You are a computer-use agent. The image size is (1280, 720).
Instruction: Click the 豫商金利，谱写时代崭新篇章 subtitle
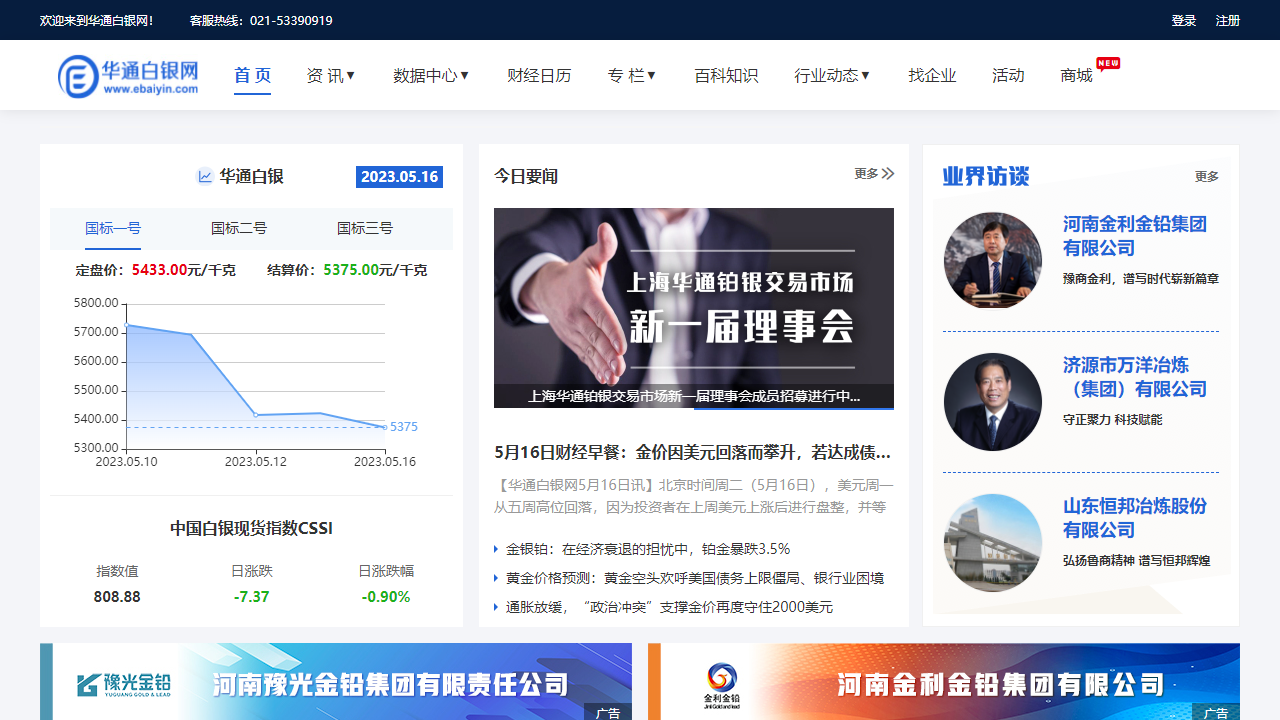(x=1141, y=279)
